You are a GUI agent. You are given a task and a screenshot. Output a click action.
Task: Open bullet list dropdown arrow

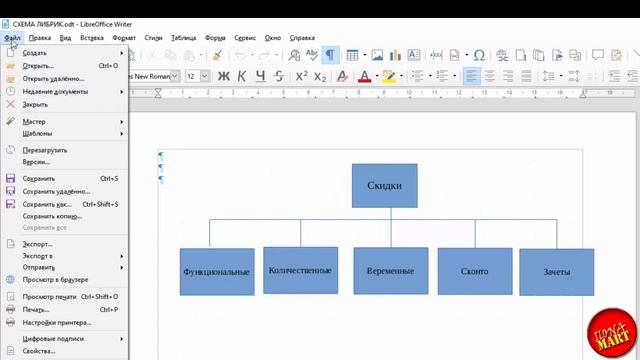point(430,76)
